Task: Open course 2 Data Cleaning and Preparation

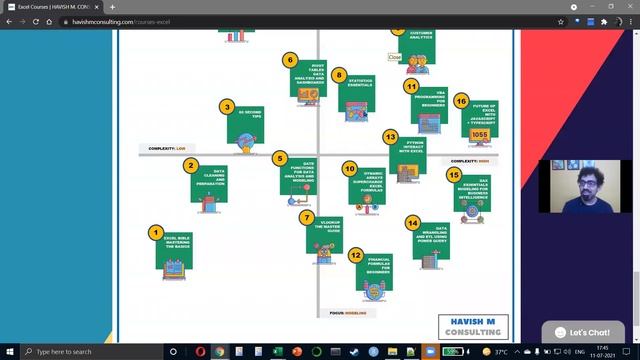Action: pos(209,184)
